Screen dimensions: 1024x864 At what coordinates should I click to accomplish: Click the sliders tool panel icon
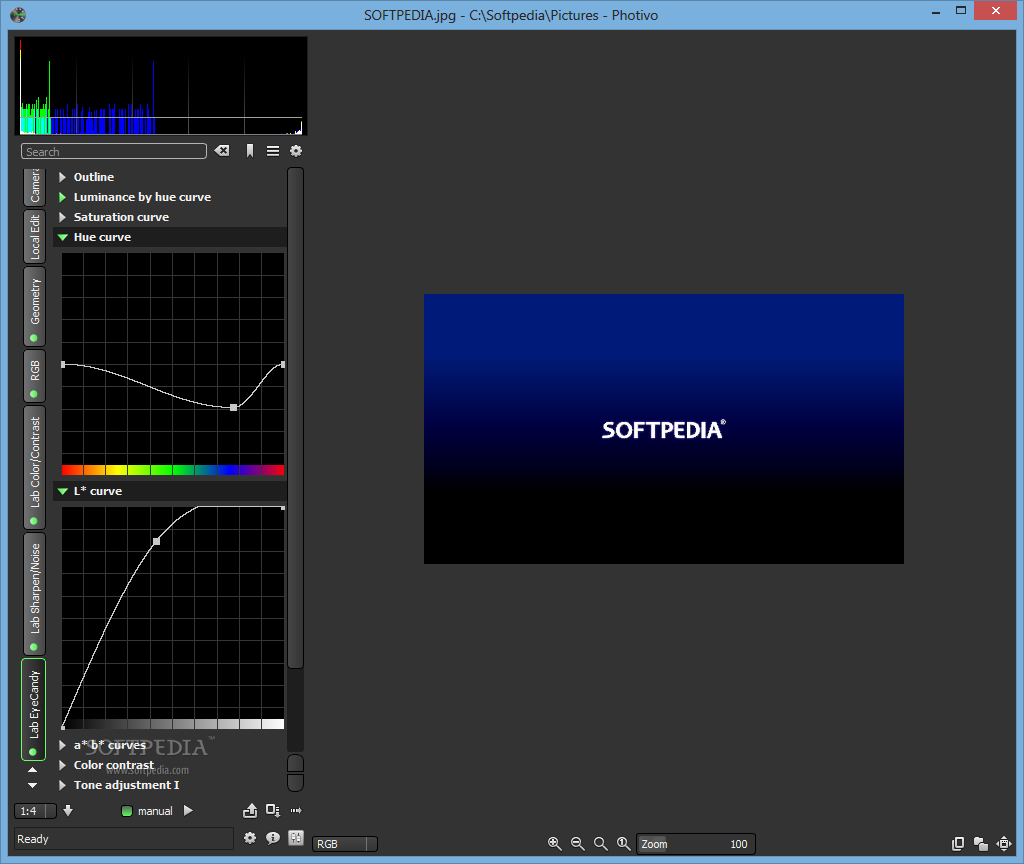pos(296,838)
